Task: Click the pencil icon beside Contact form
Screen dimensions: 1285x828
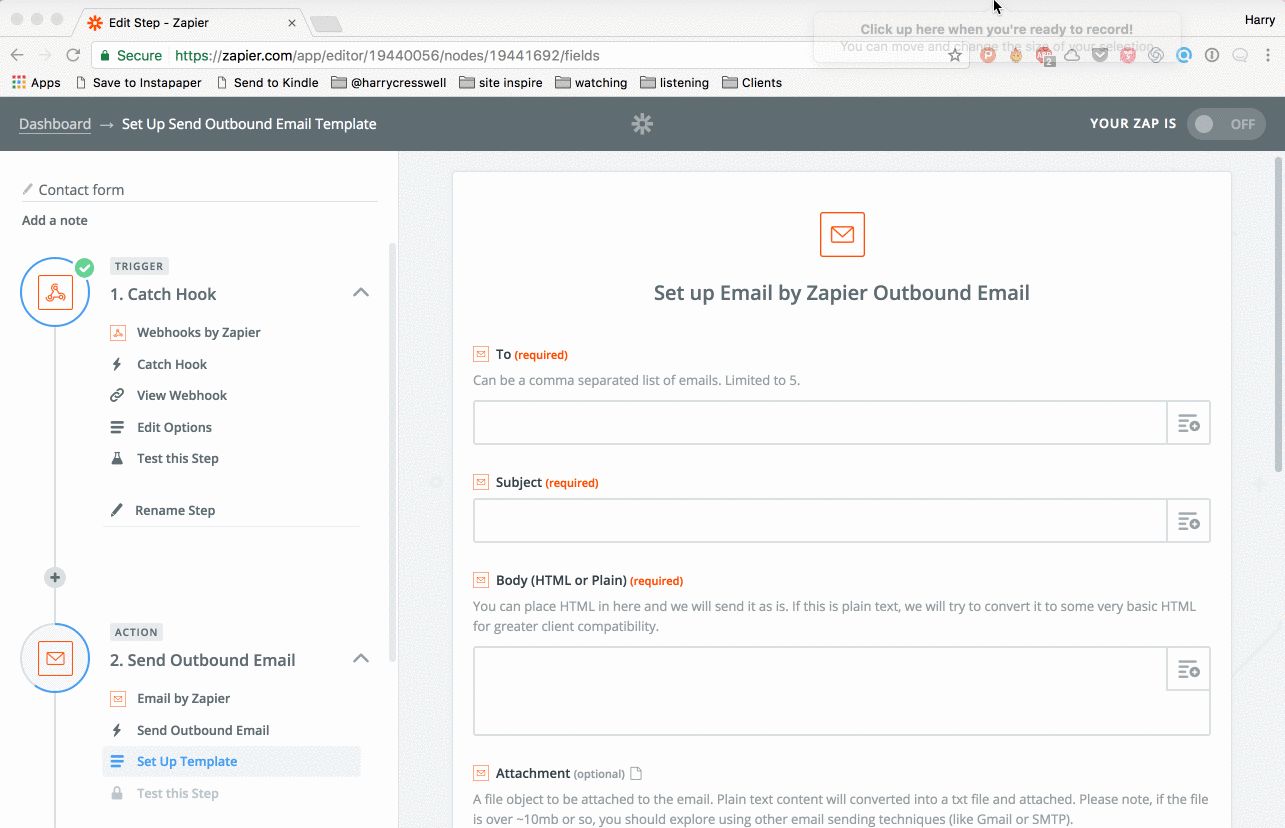Action: 28,189
